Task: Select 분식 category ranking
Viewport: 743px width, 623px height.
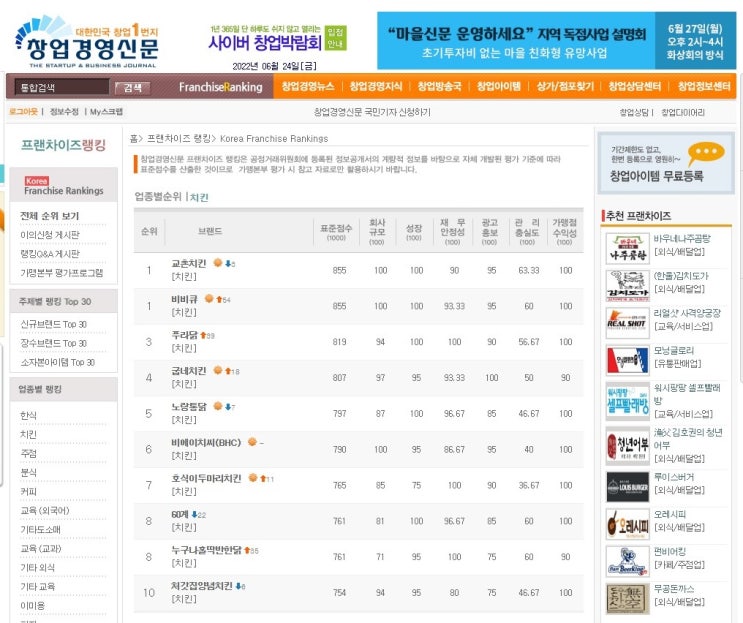Action: [28, 472]
